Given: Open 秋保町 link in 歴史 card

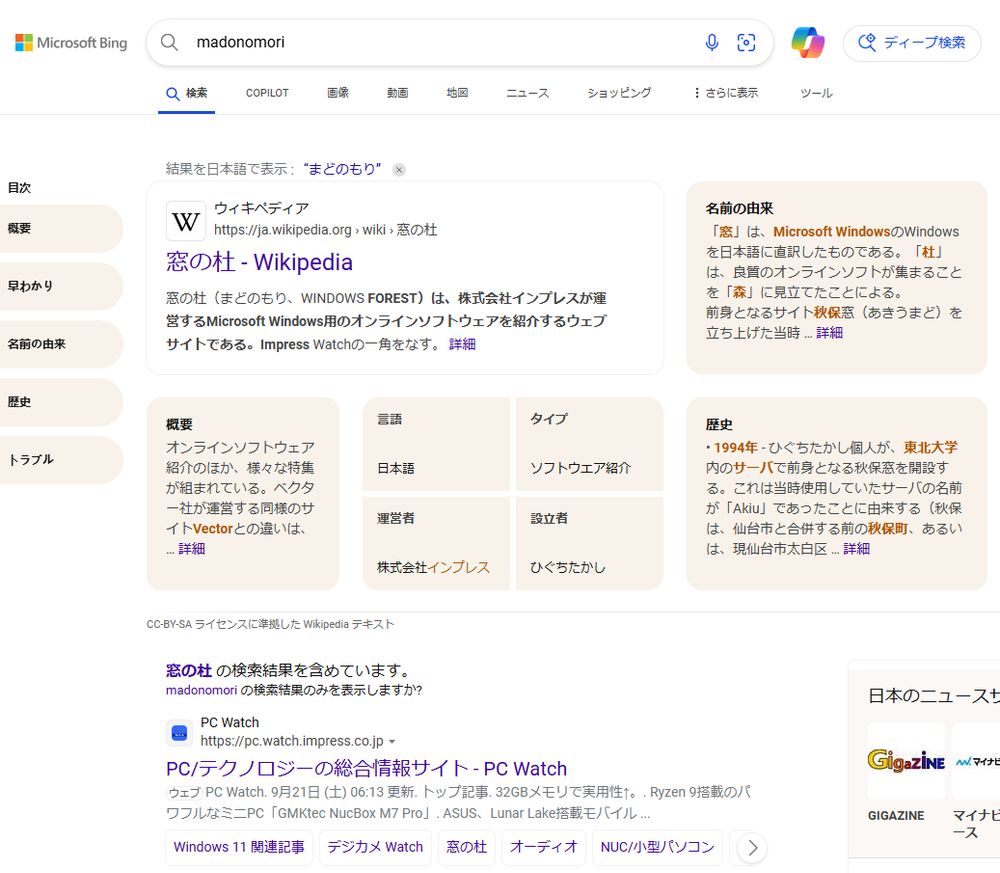Looking at the screenshot, I should pyautogui.click(x=887, y=529).
